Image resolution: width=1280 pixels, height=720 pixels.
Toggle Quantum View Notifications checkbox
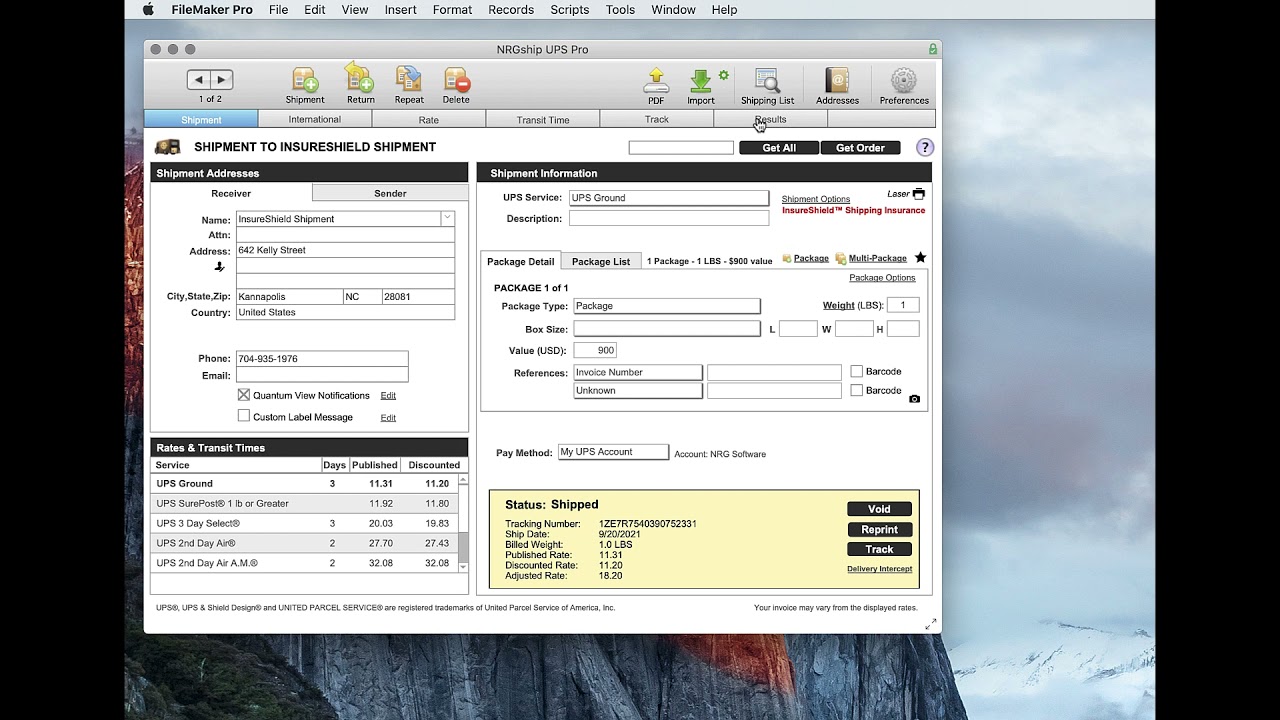(244, 395)
